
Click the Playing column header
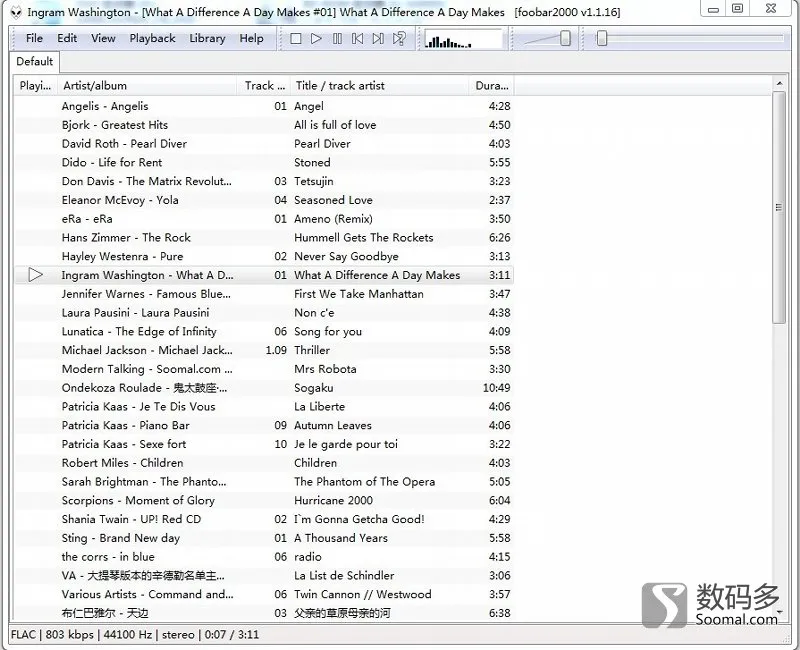pyautogui.click(x=35, y=86)
